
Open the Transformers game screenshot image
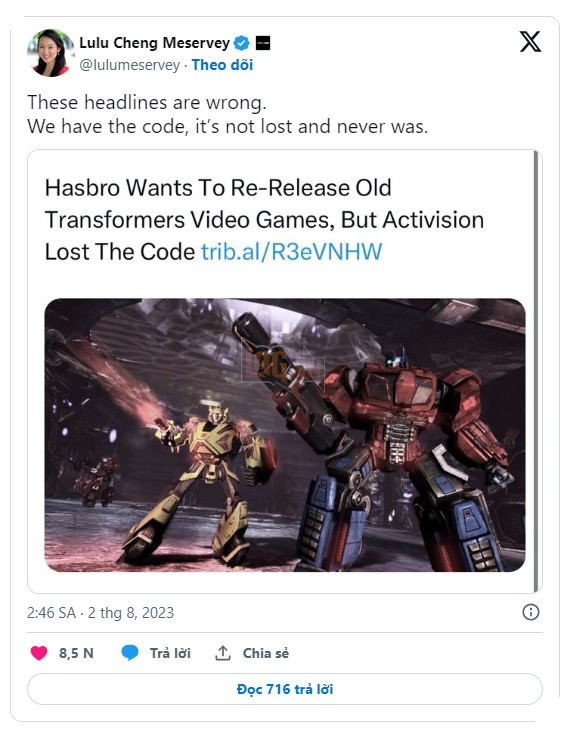click(285, 435)
